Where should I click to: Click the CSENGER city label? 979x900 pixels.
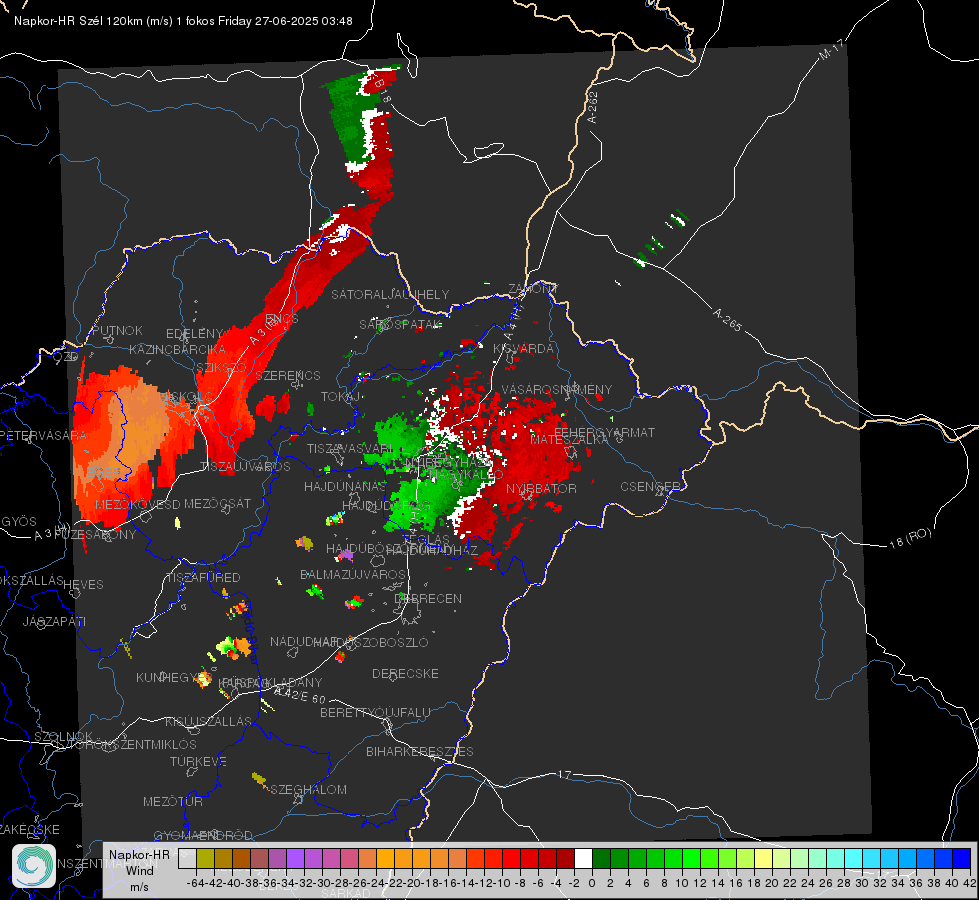point(650,487)
